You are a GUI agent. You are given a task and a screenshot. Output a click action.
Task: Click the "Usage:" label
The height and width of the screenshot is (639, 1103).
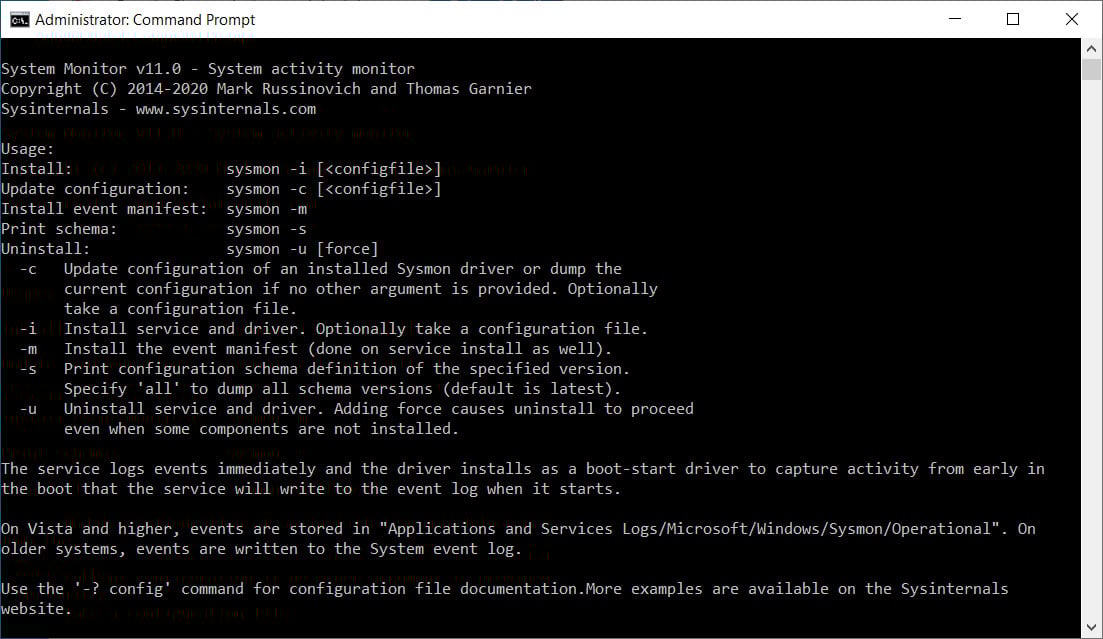point(28,149)
